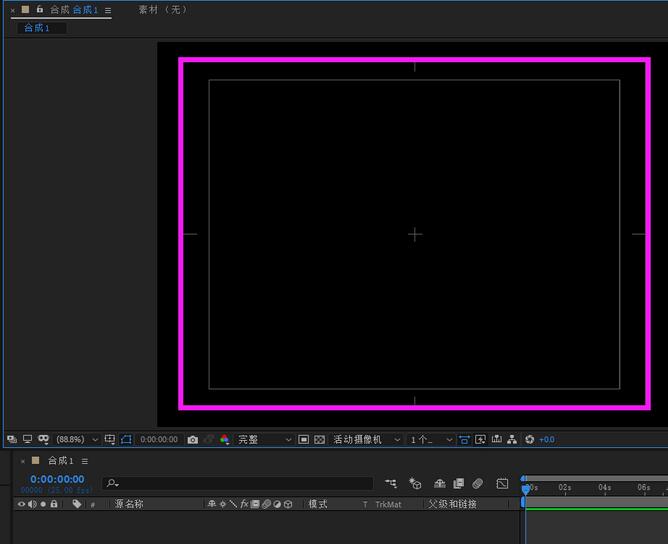This screenshot has height=544, width=668.
Task: Click the +0.0 exposure adjustment value
Action: [547, 439]
